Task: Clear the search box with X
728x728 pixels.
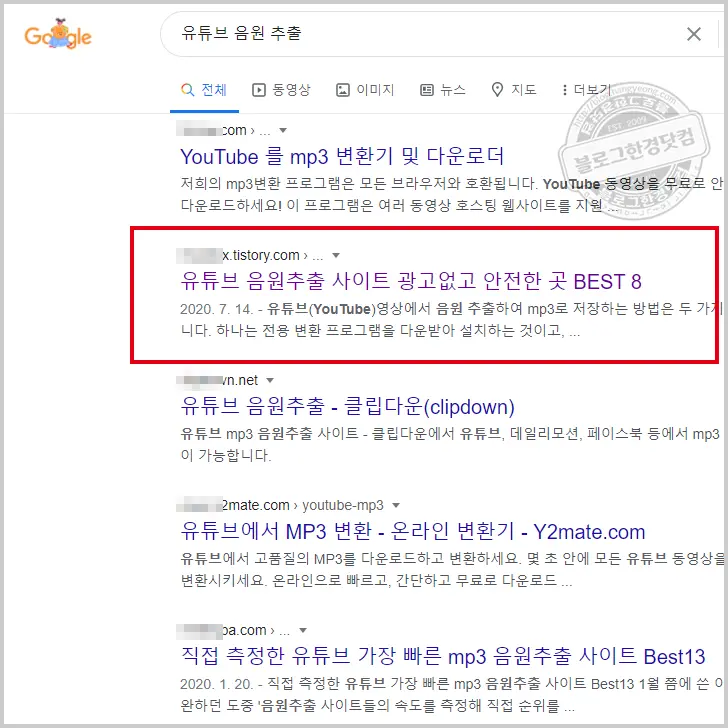Action: 694,34
